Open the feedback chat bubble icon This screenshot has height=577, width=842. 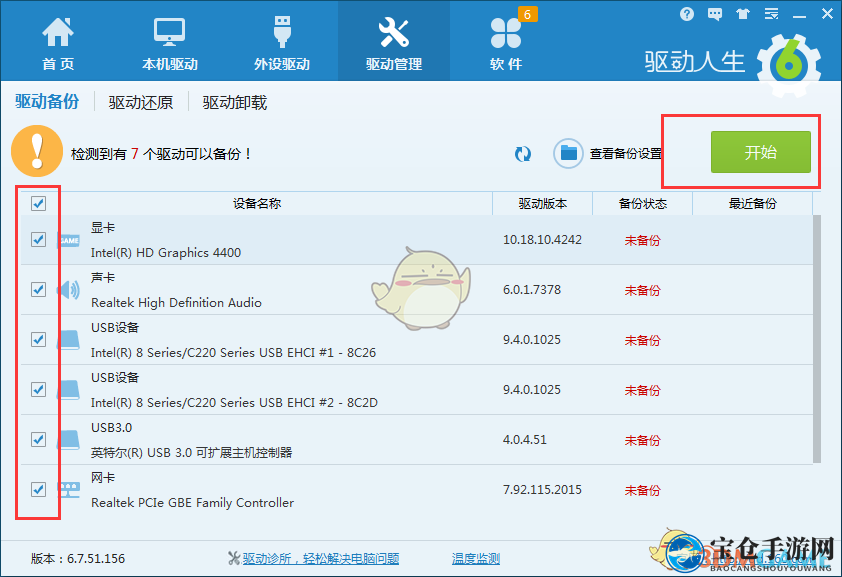[715, 14]
